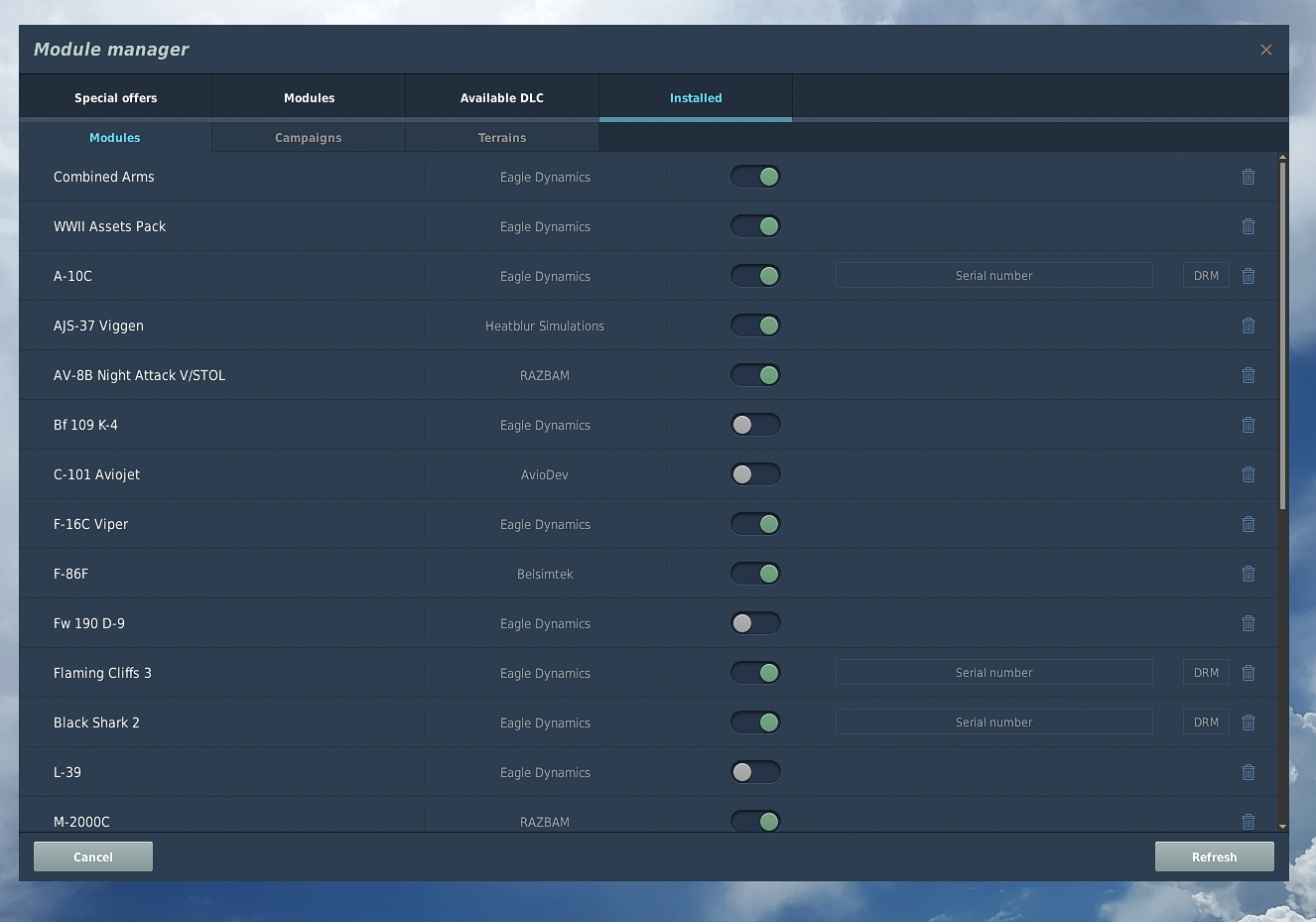The image size is (1316, 922).
Task: Disable the AJS-37 Viggen toggle
Action: [x=755, y=326]
